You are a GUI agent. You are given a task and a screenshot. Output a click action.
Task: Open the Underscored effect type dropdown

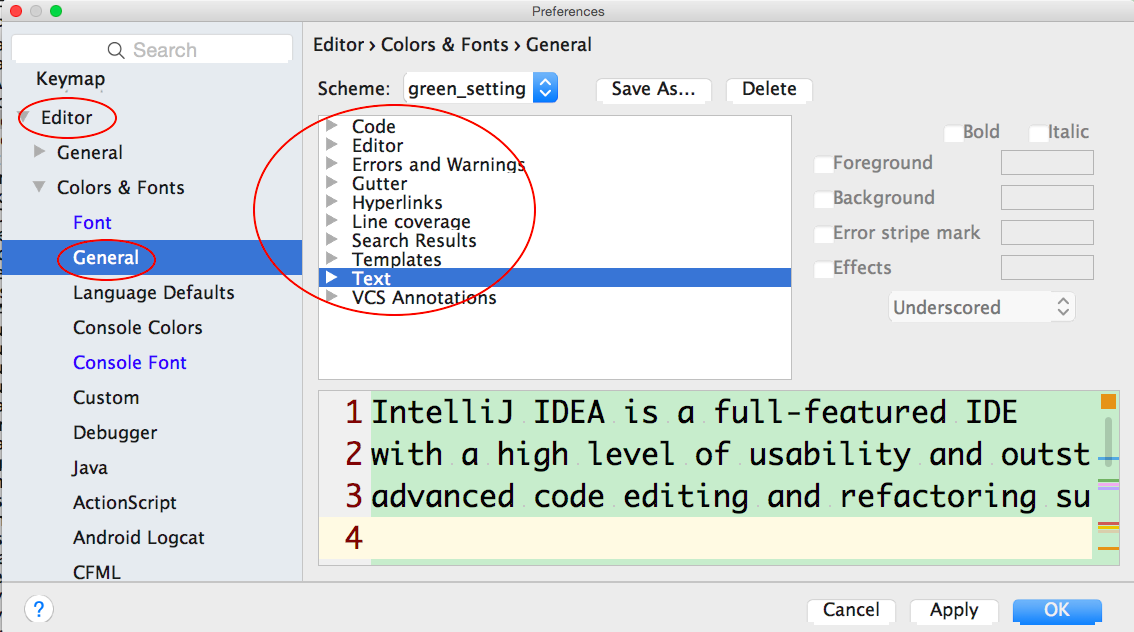coord(981,307)
